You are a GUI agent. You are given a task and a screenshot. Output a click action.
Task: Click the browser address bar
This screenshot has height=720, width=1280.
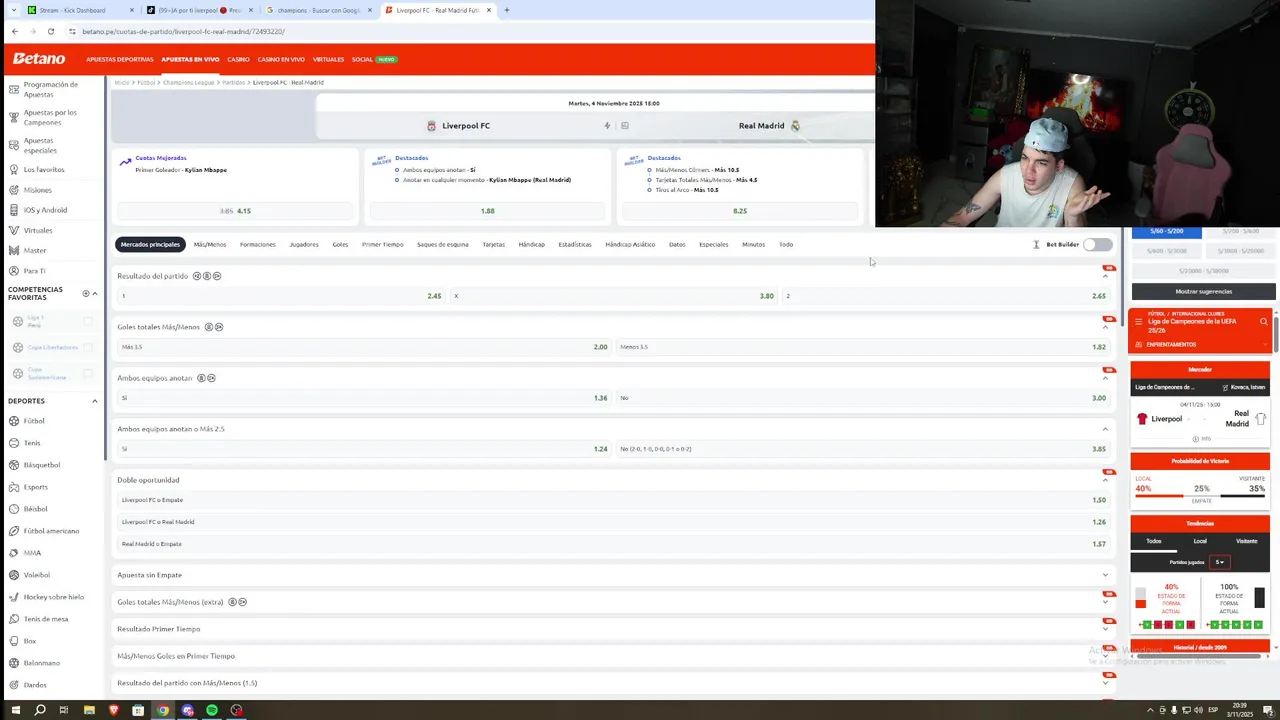pos(470,31)
